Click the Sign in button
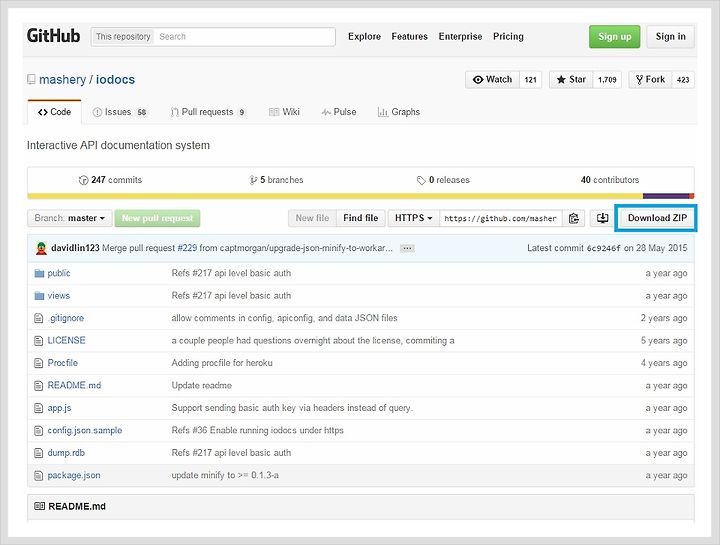The height and width of the screenshot is (545, 720). pos(670,36)
